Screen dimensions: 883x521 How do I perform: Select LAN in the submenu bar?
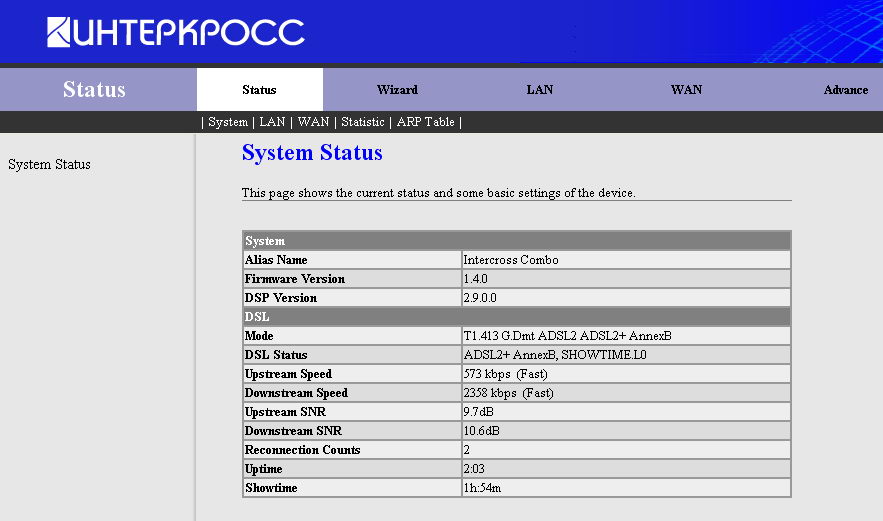[272, 122]
